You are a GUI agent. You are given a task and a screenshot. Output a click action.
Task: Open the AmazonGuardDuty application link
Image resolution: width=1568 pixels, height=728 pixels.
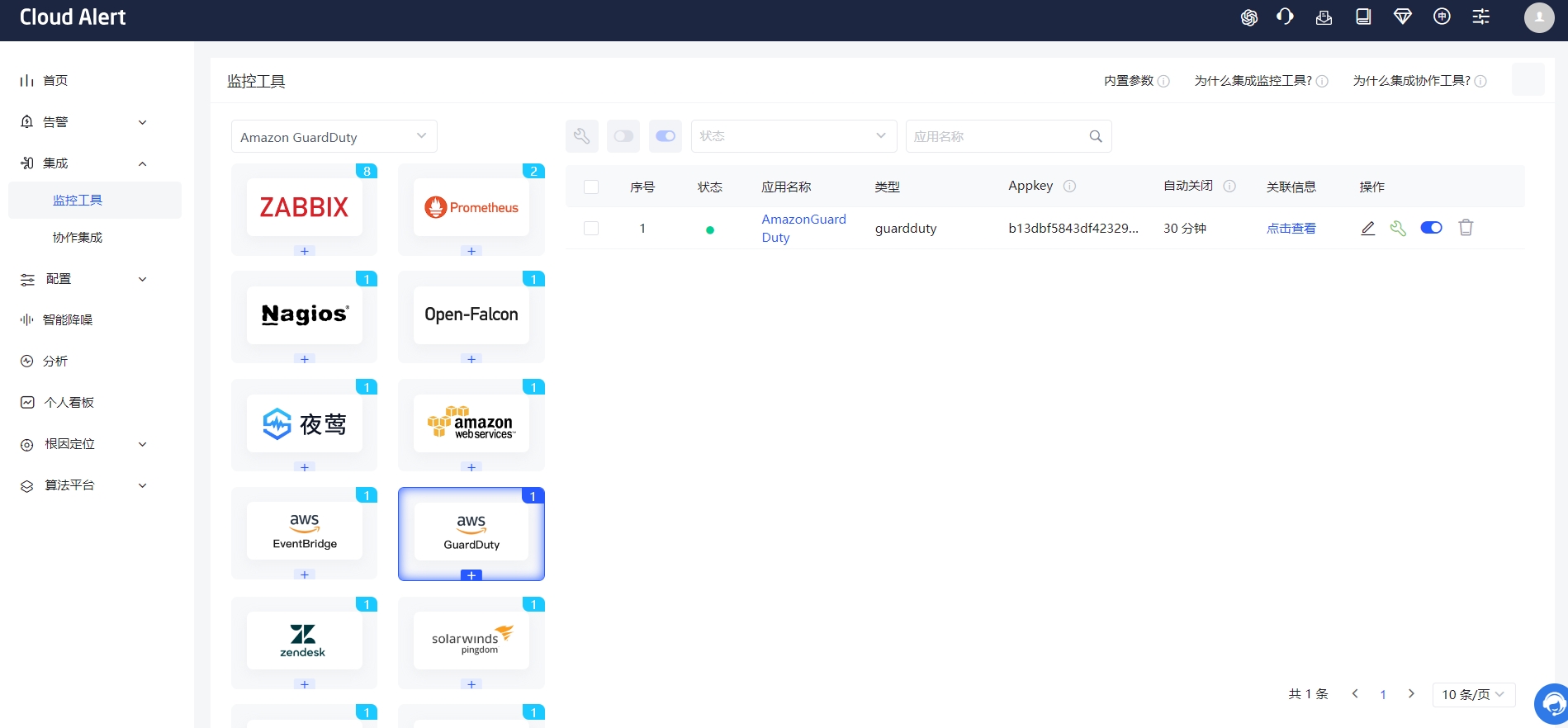[x=803, y=228]
